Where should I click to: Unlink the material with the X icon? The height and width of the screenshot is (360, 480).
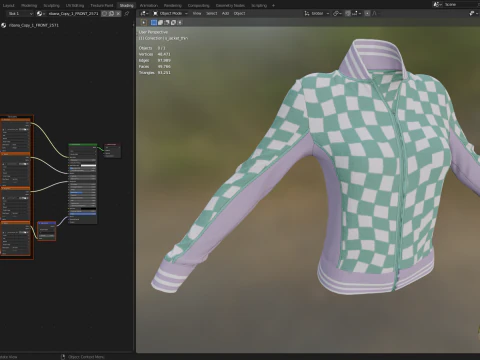coord(118,14)
